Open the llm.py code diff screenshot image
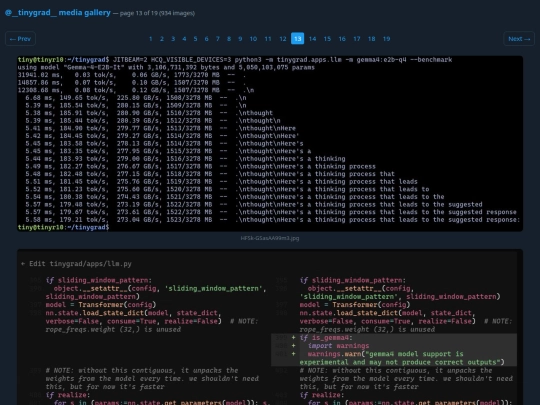This screenshot has width=540, height=405. 270,327
